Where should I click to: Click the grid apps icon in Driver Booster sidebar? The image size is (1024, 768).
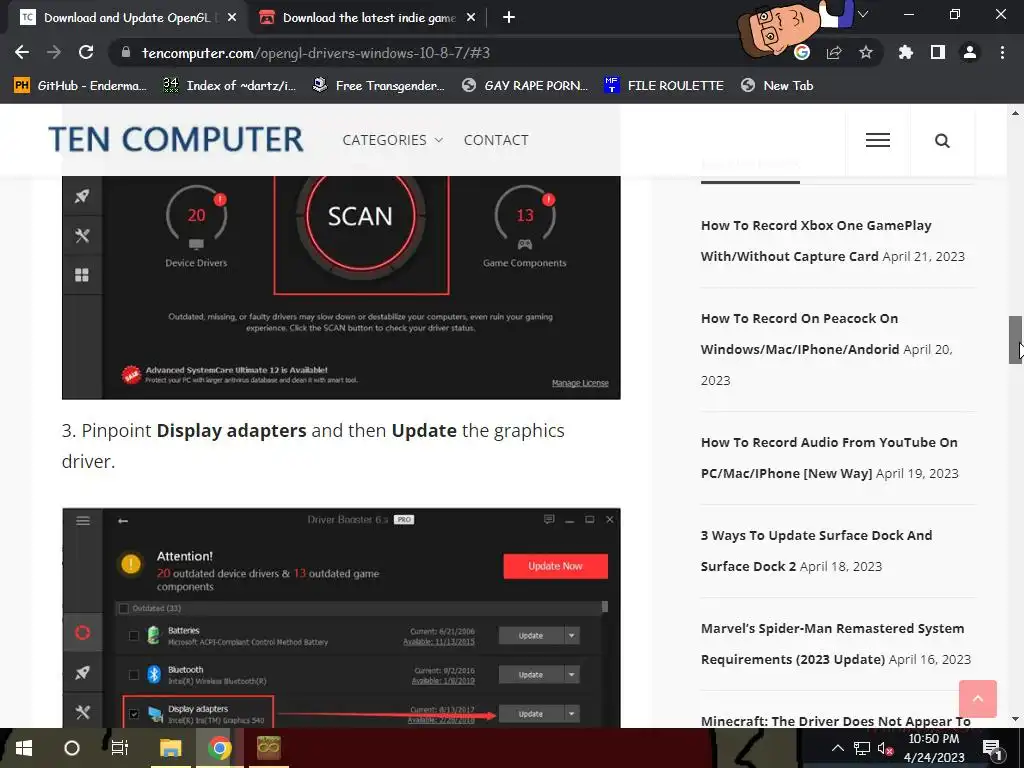(82, 275)
